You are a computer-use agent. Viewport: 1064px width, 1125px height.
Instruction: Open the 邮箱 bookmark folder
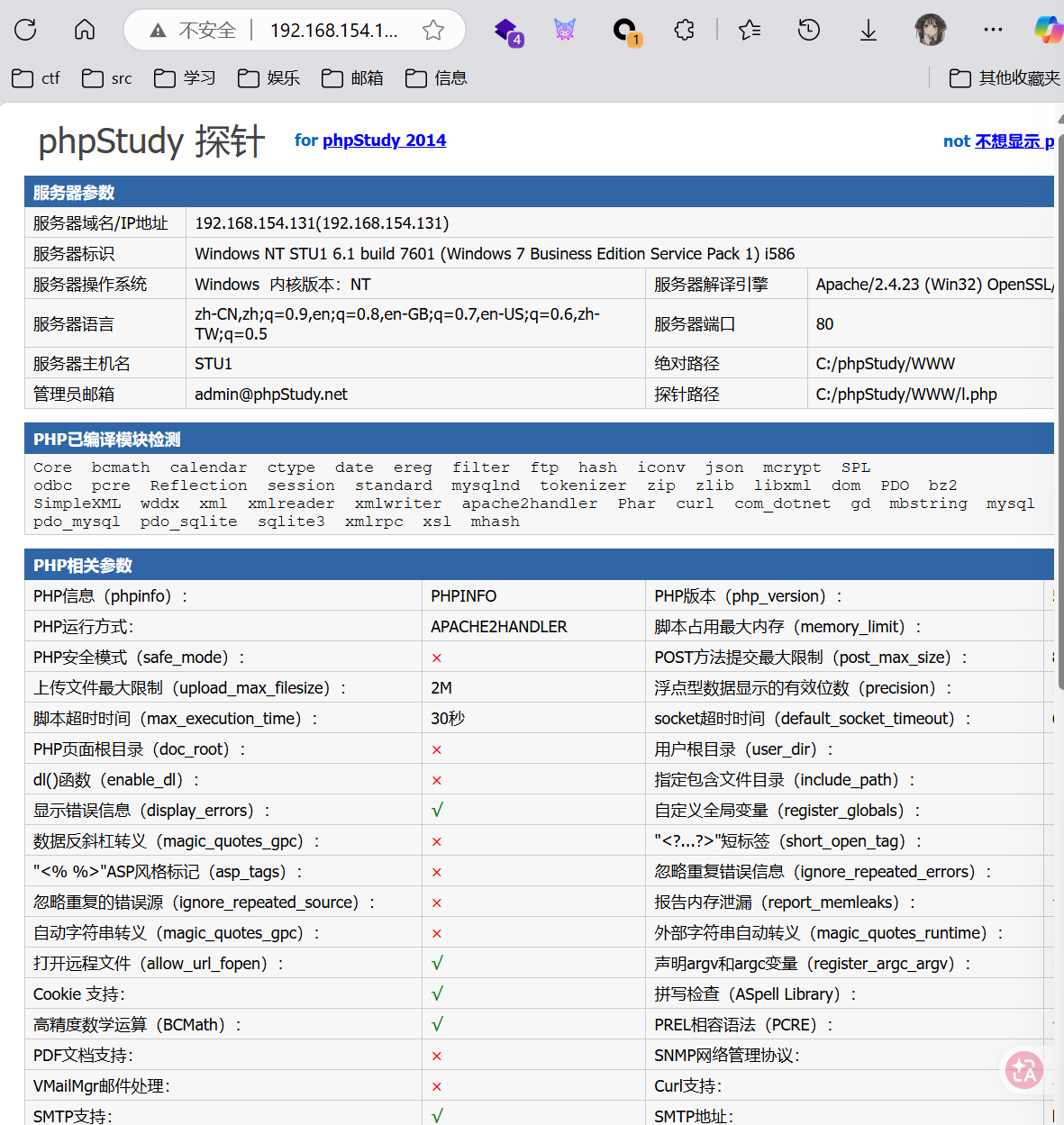click(x=352, y=78)
